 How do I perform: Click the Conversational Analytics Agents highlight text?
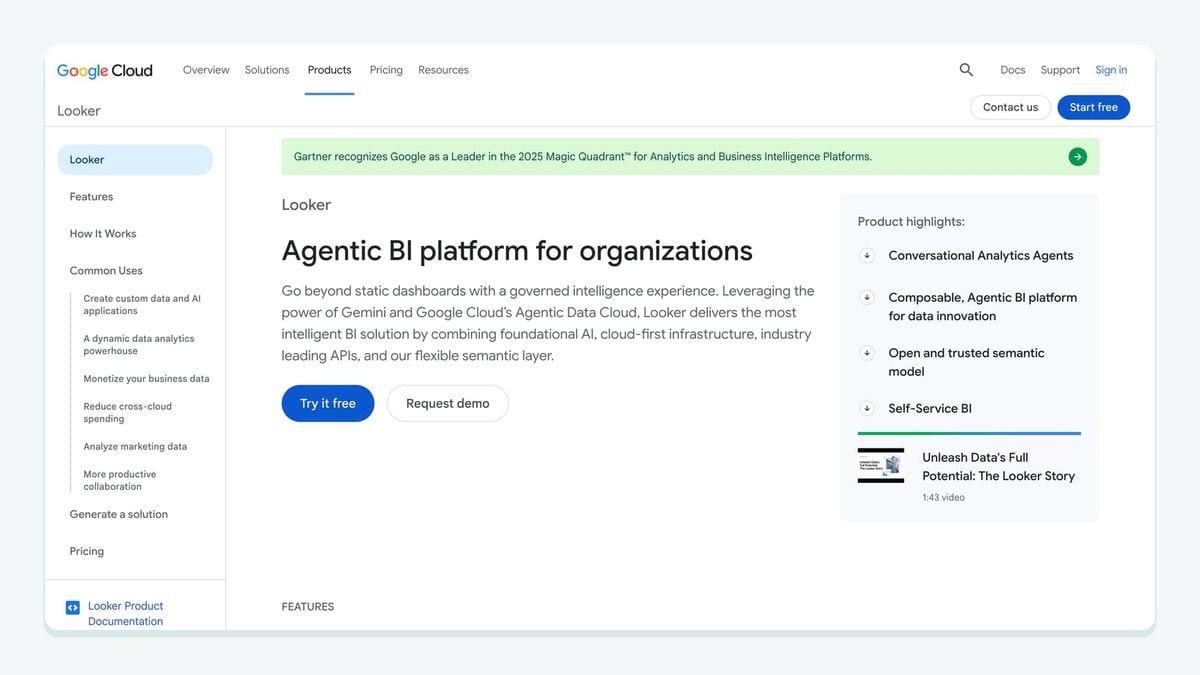click(981, 255)
